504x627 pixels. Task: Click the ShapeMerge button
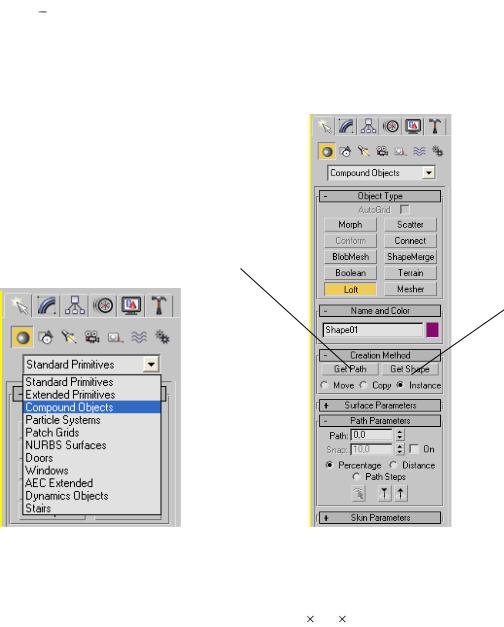click(410, 257)
